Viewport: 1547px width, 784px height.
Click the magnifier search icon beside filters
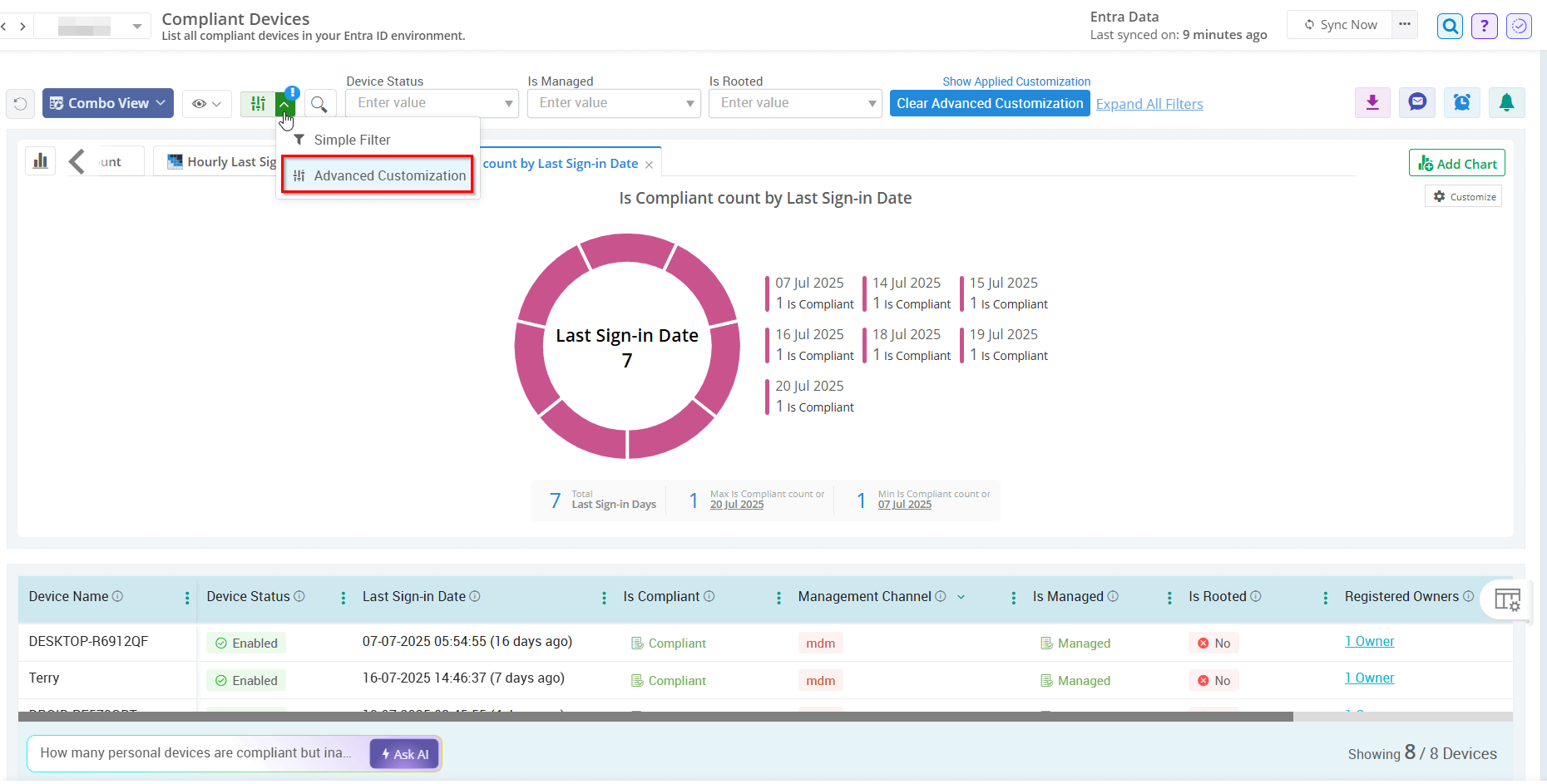pyautogui.click(x=320, y=103)
